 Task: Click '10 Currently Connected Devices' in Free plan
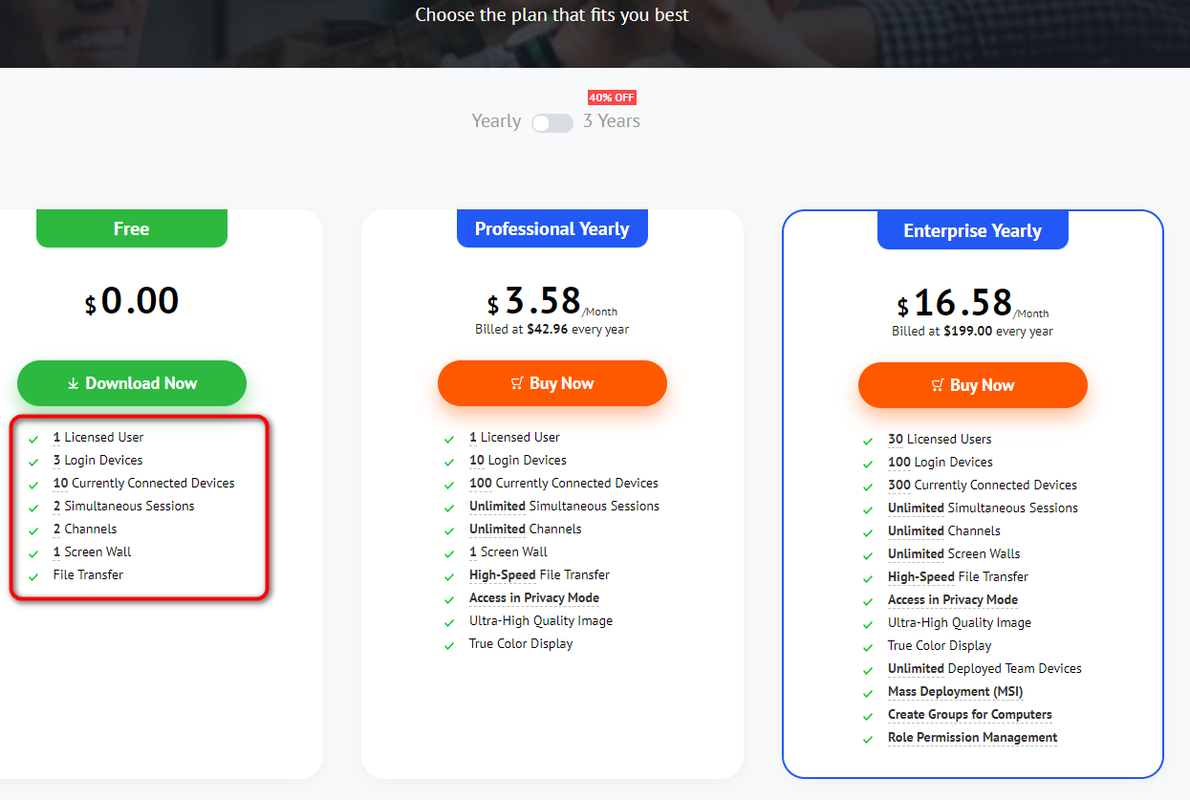coord(143,483)
